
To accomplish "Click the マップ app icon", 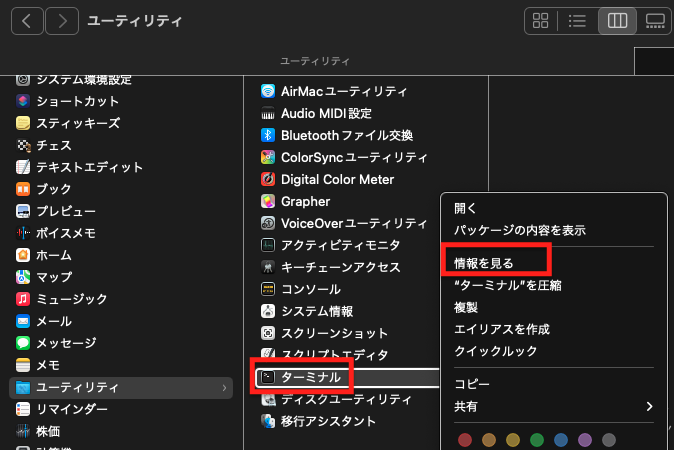I will (x=23, y=277).
